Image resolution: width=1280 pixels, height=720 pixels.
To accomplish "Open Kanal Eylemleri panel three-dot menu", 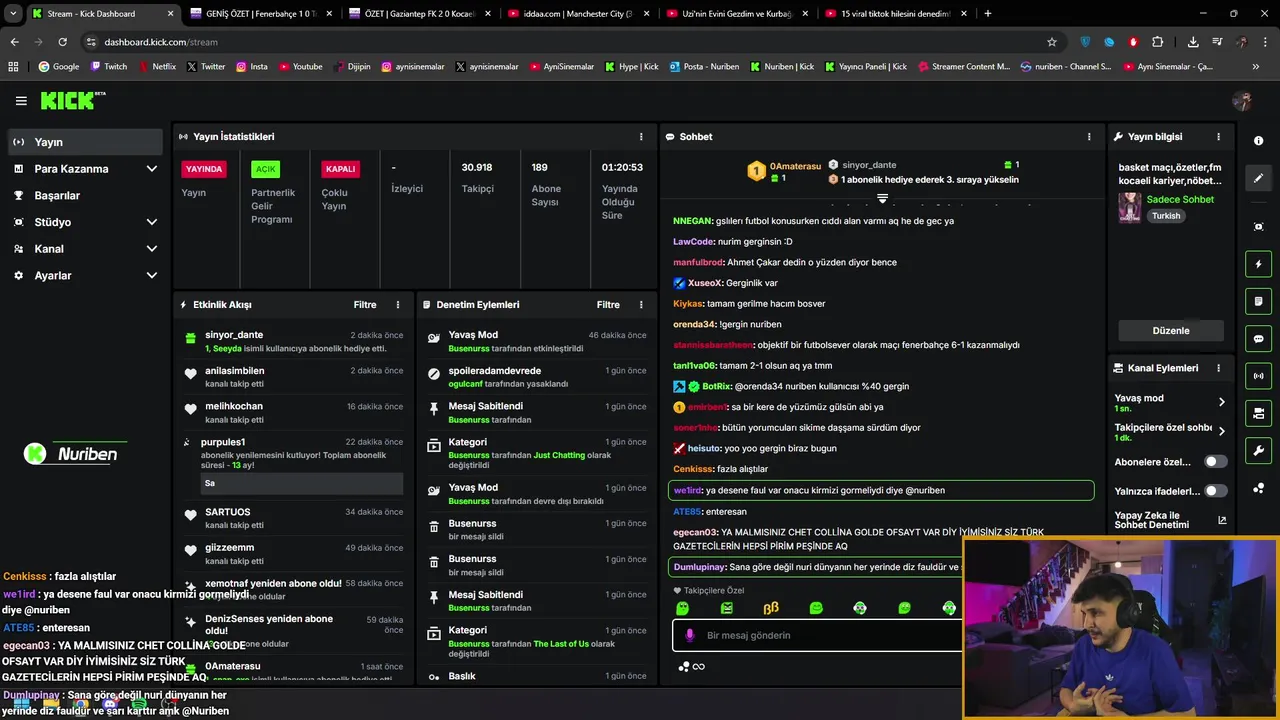I will click(1218, 368).
